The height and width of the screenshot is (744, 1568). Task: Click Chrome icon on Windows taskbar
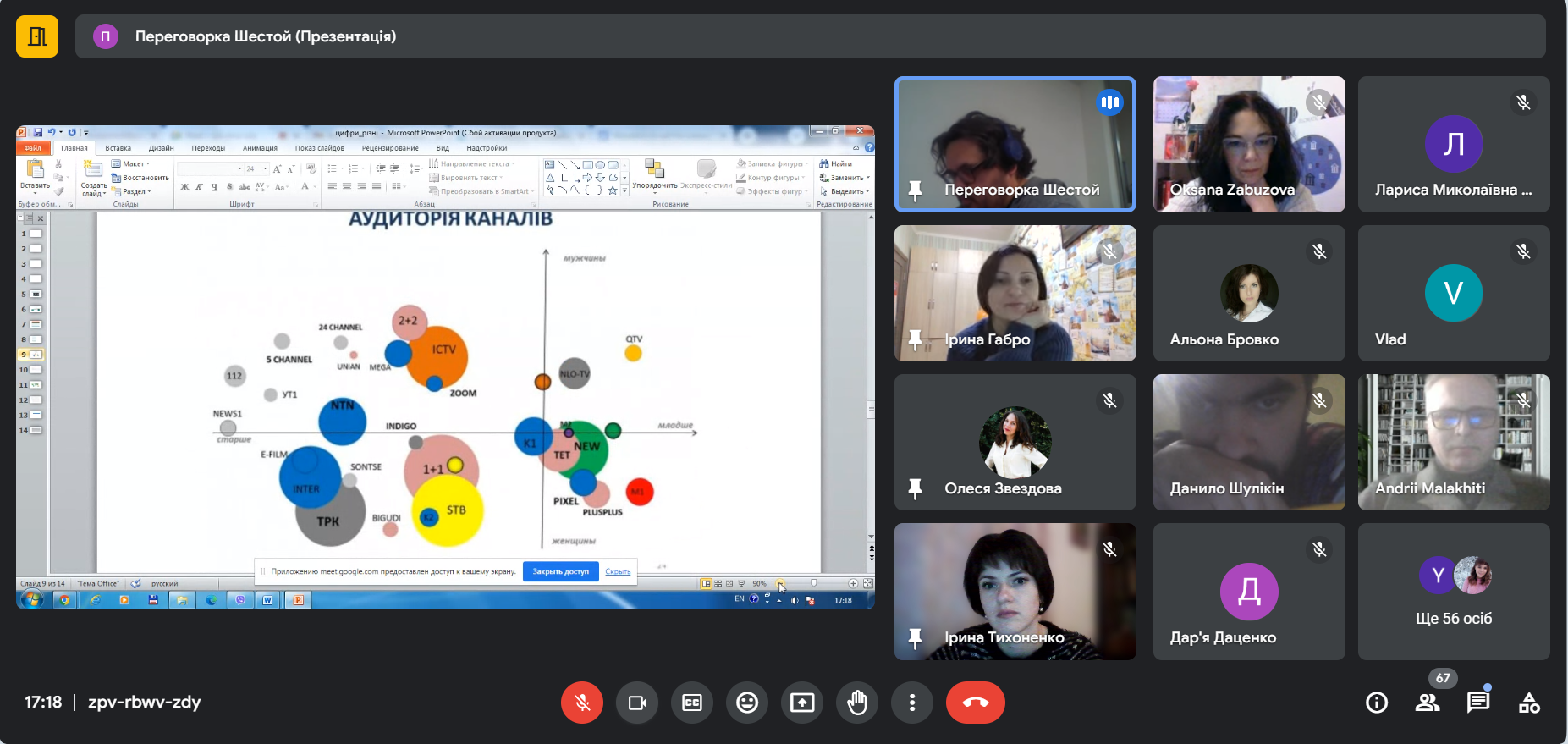pyautogui.click(x=64, y=600)
